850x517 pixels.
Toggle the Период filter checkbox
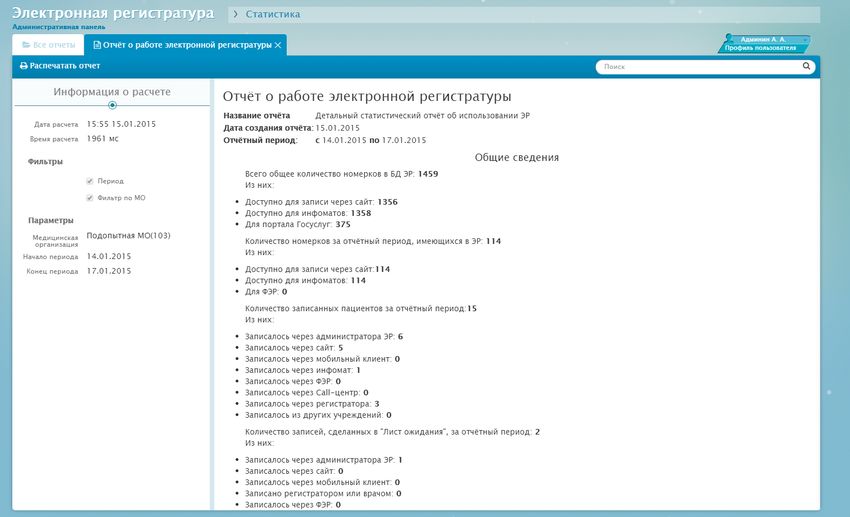coord(90,181)
